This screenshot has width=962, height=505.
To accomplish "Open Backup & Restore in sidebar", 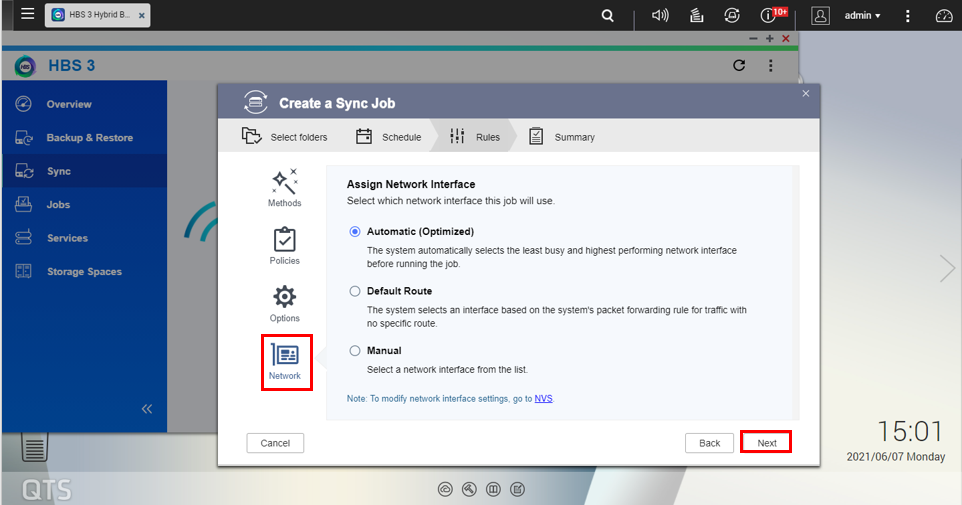I will 89,138.
